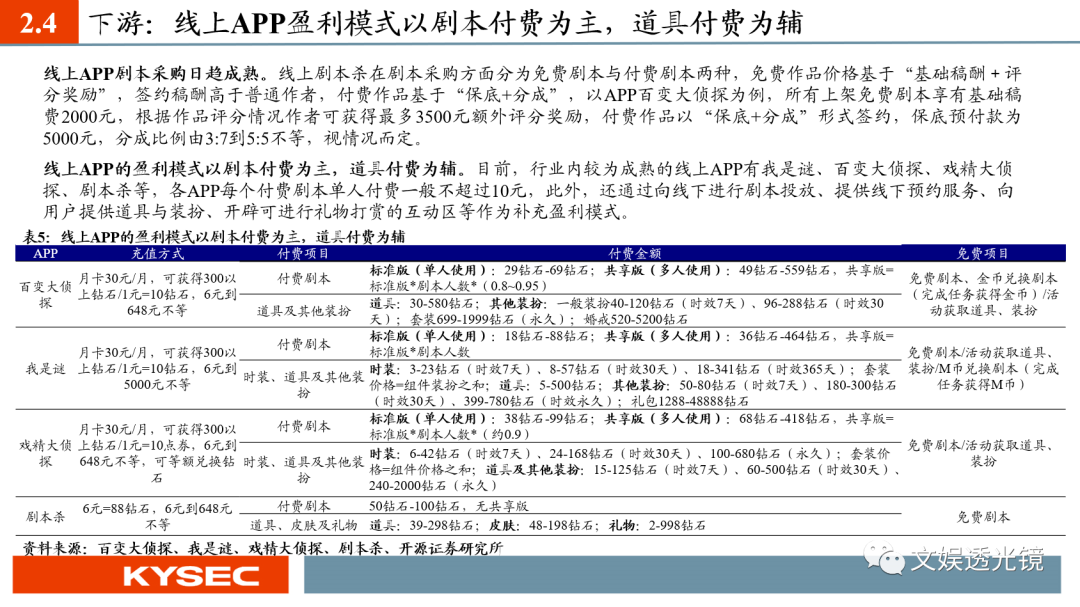Select the "百变大侦探" row label cell
Viewport: 1080px width, 607px height.
coord(45,294)
